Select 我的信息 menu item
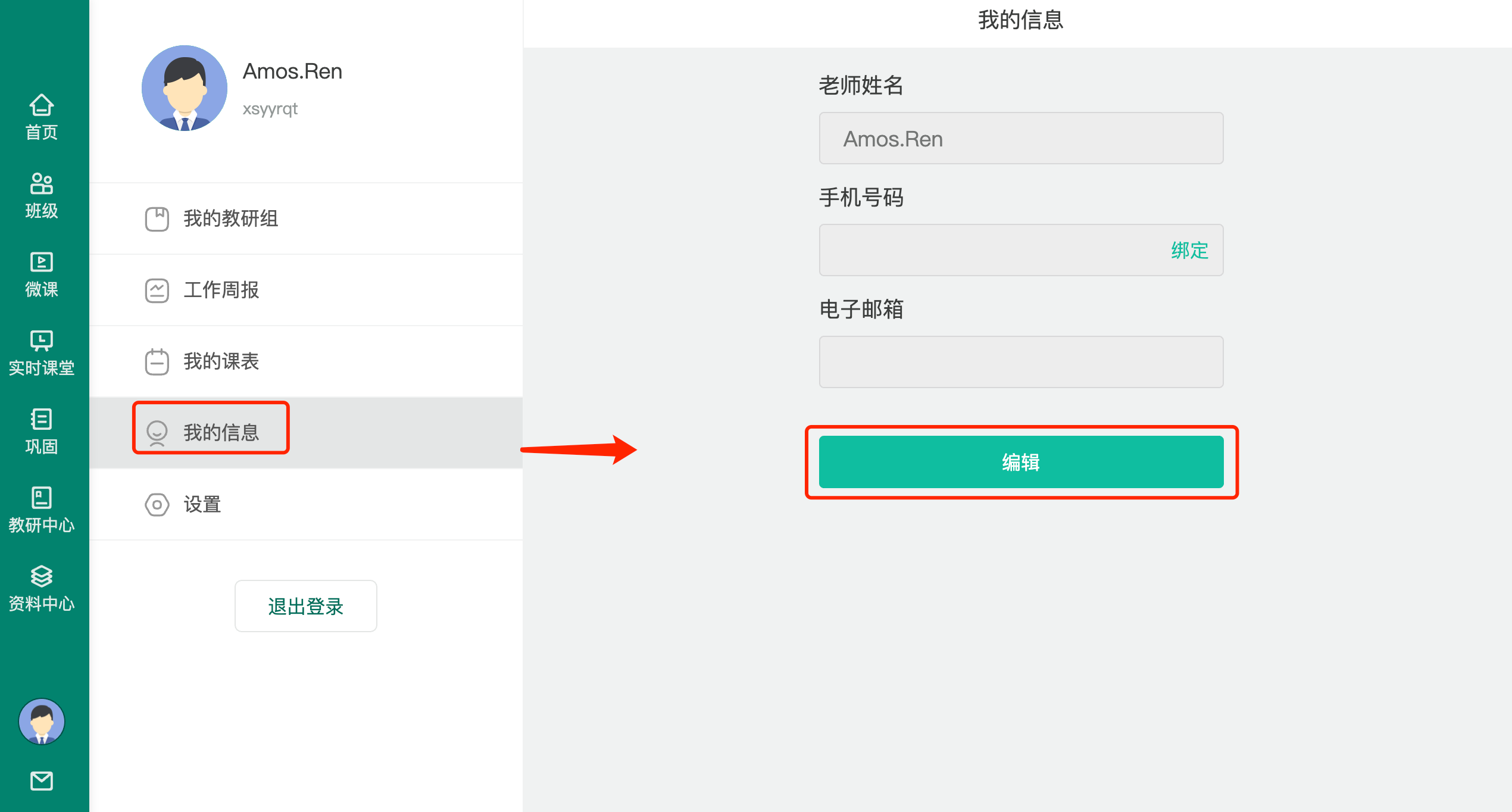Screen dimensions: 1512x812 tap(306, 432)
